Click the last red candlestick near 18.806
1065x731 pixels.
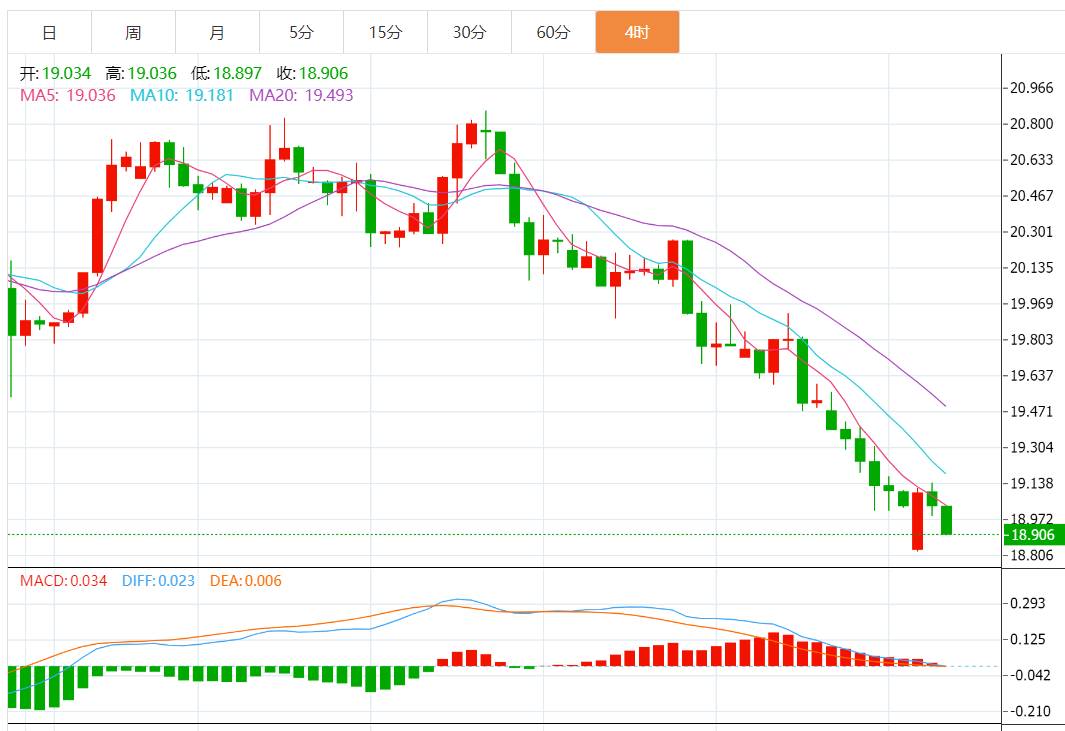click(x=918, y=521)
